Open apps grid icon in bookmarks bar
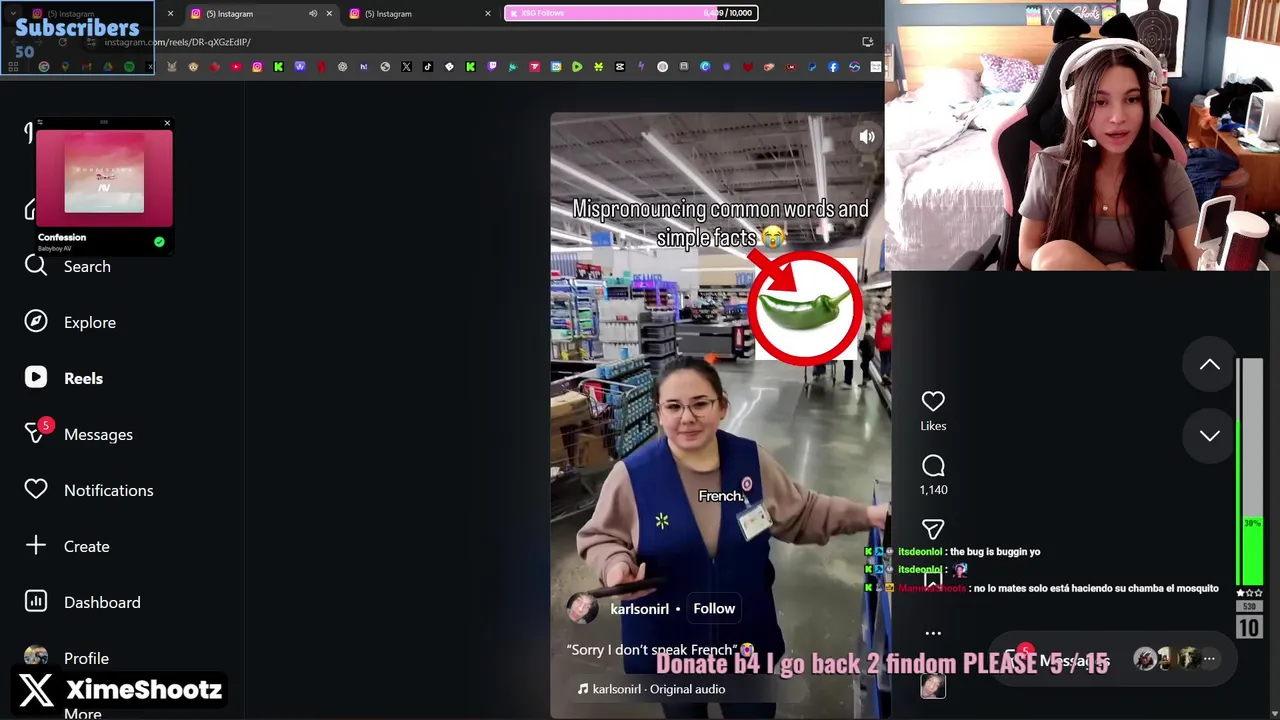This screenshot has width=1280, height=720. 13,67
